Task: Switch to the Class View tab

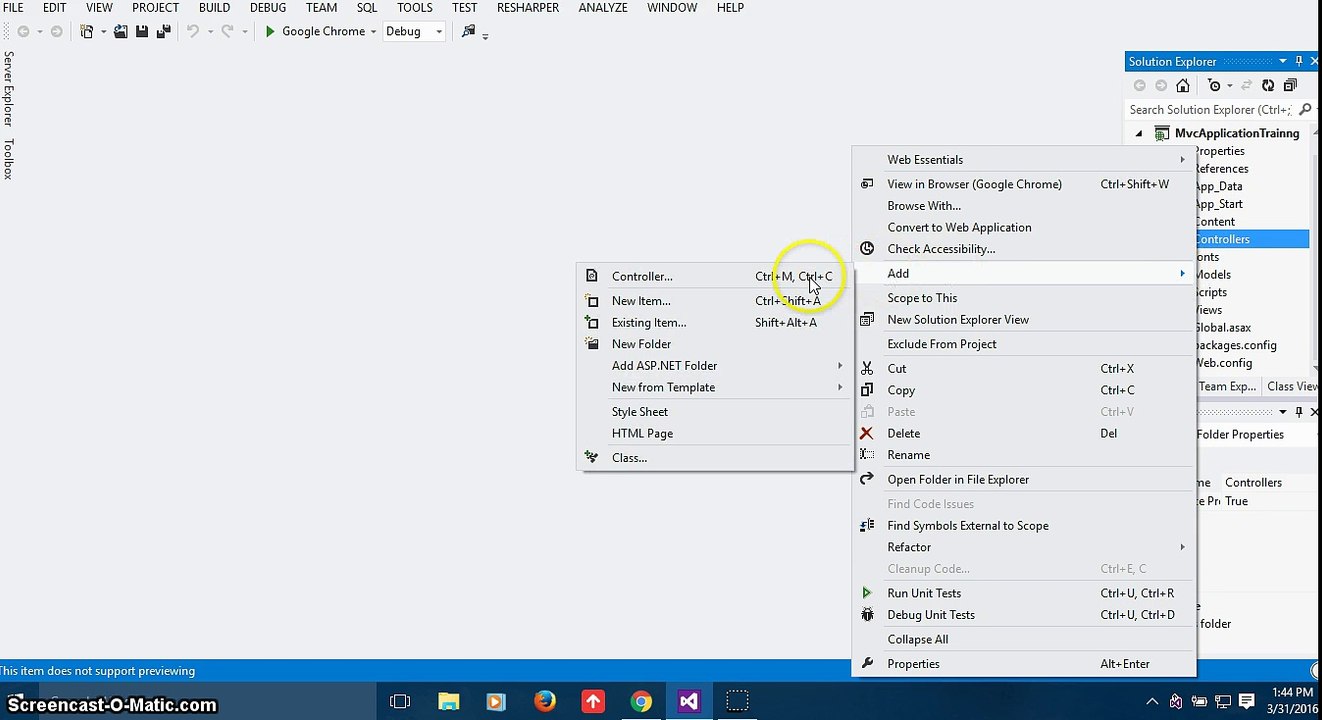Action: click(1292, 387)
